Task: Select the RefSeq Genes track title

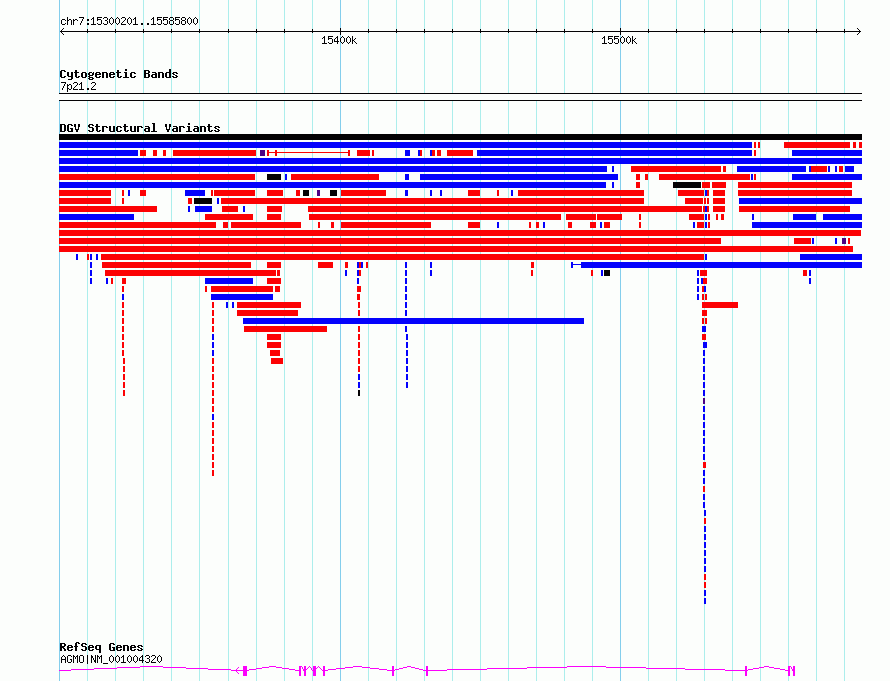Action: tap(101, 647)
